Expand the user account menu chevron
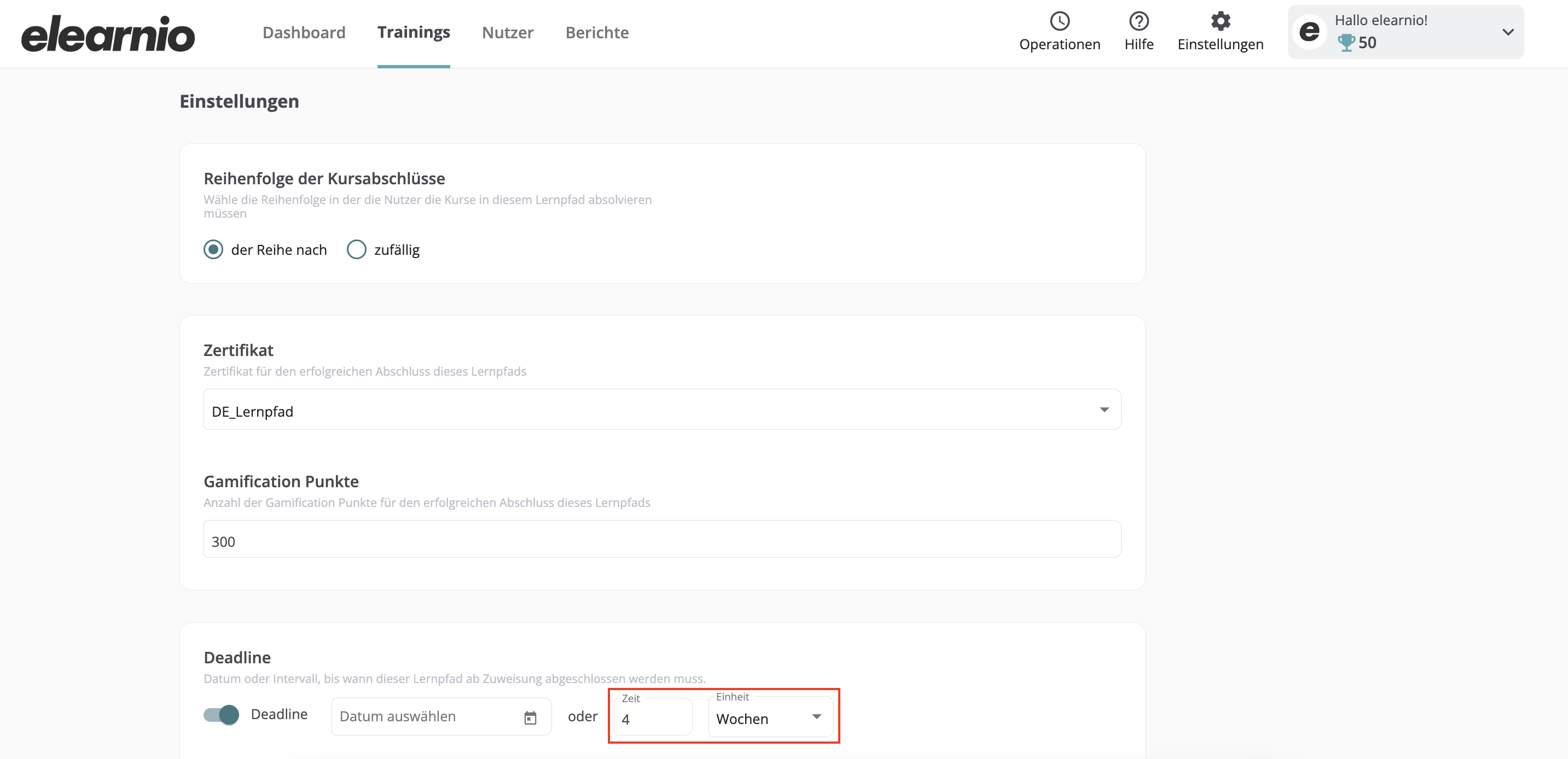The width and height of the screenshot is (1568, 759). [x=1508, y=32]
